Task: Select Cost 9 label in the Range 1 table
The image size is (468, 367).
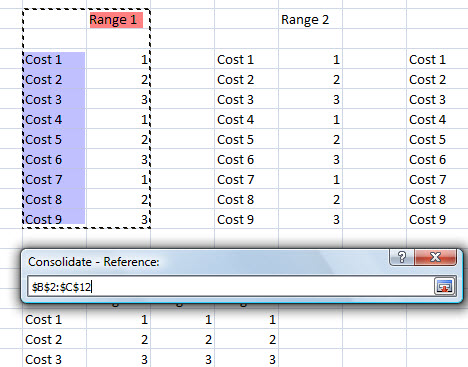Action: click(x=43, y=220)
